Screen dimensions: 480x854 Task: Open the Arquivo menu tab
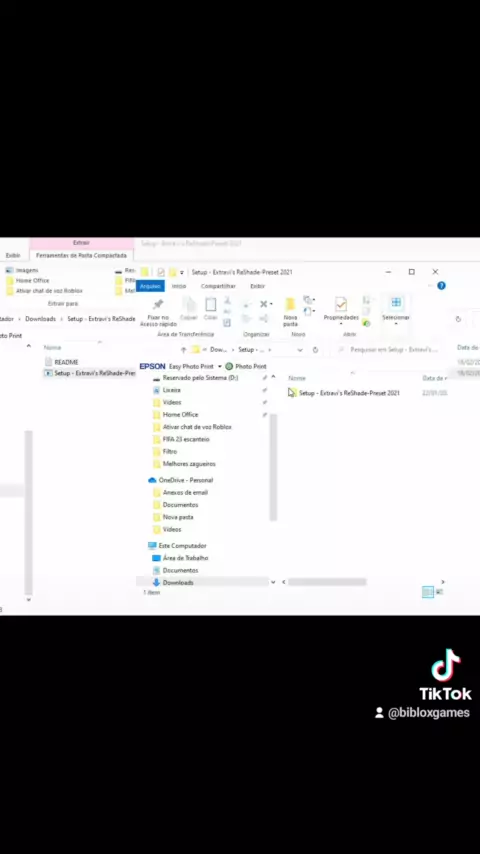coord(150,286)
